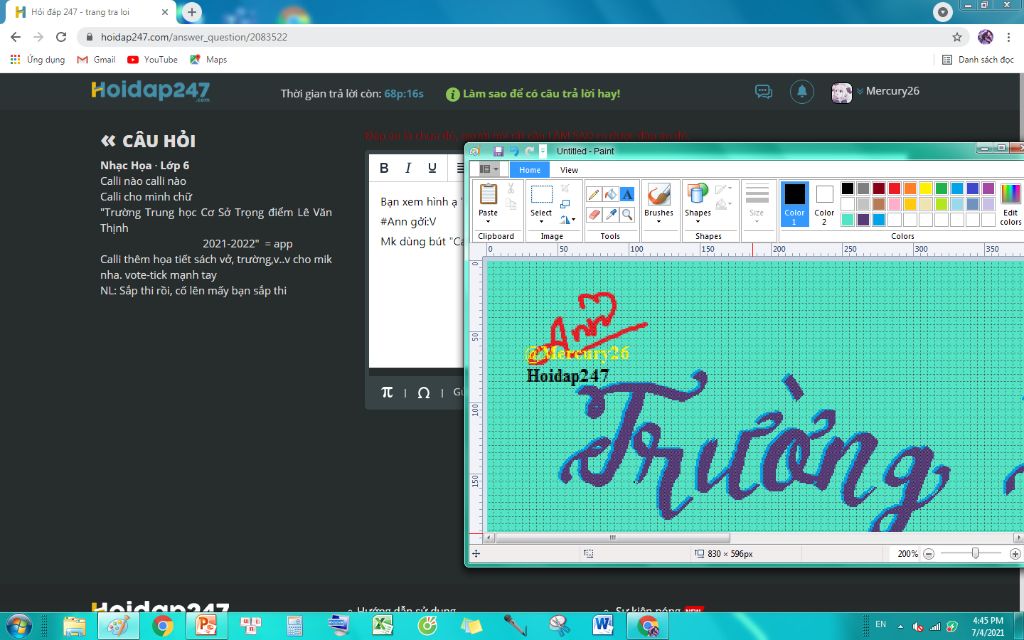
Task: Click the Bold button in answer editor
Action: click(x=384, y=168)
